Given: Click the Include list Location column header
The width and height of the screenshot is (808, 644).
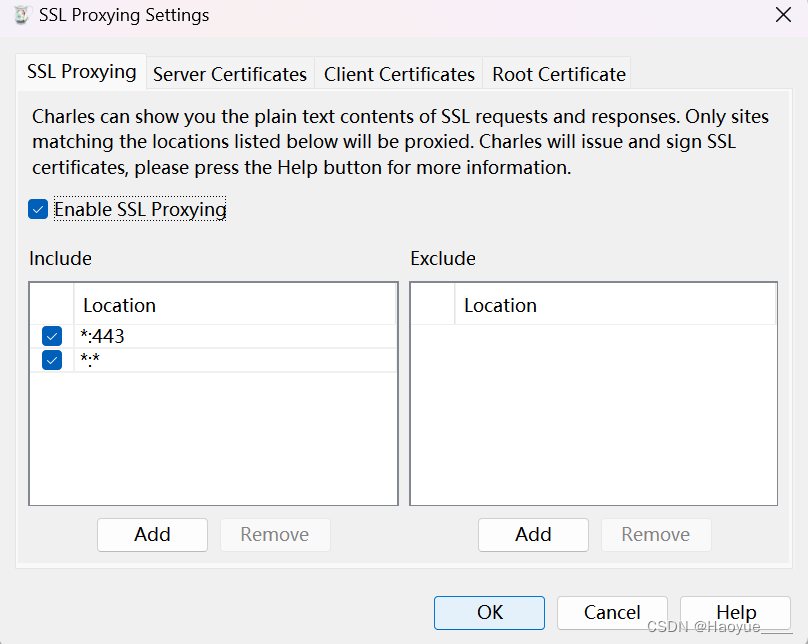Looking at the screenshot, I should (x=235, y=305).
